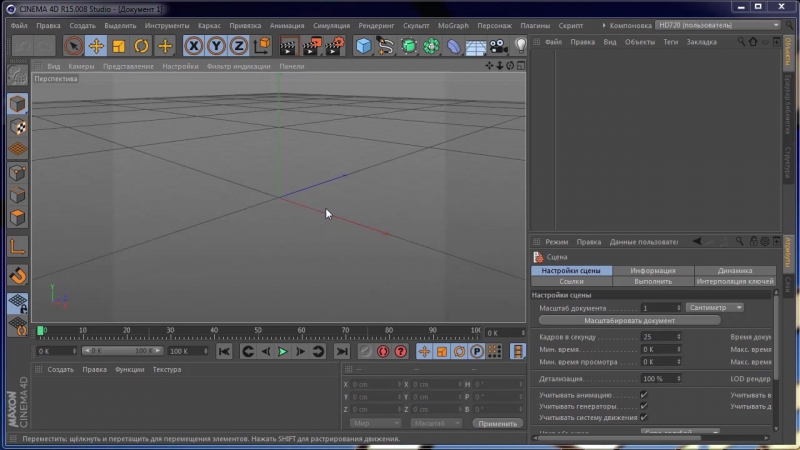Adjust the Масштаб документа value stepper

pyautogui.click(x=678, y=308)
